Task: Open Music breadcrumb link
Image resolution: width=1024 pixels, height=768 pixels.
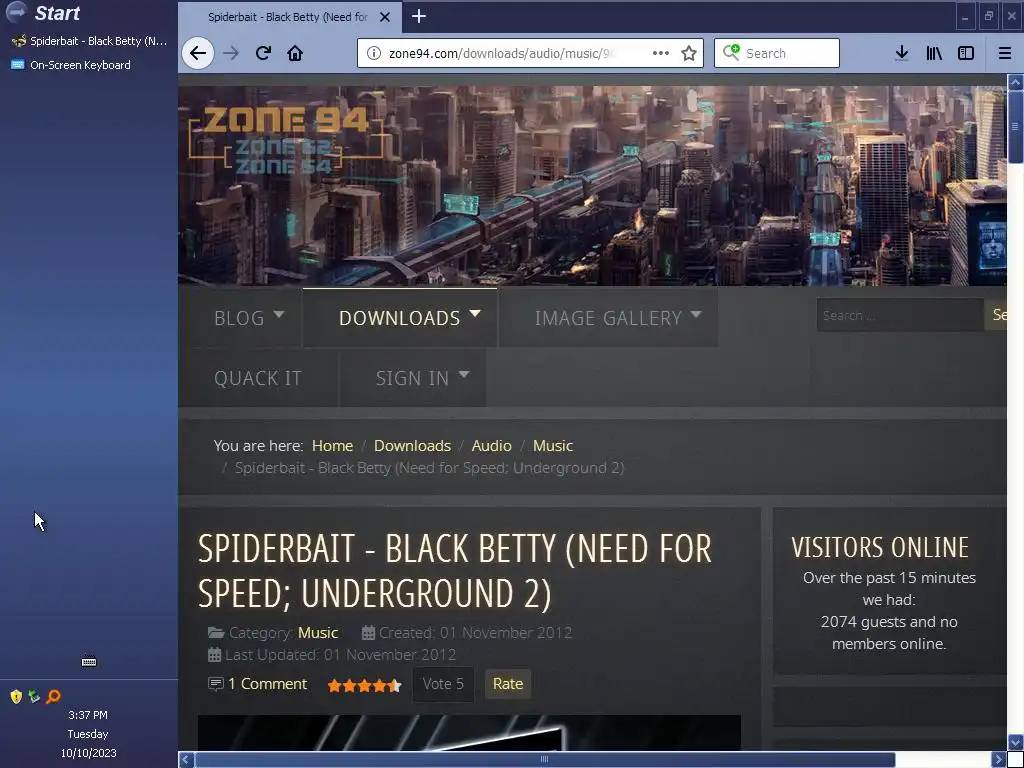Action: point(552,445)
